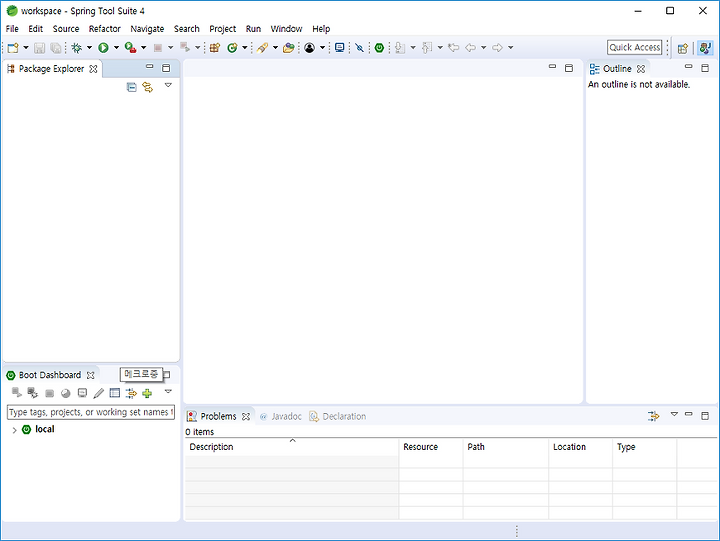This screenshot has height=541, width=720.
Task: Click the Boot Dashboard filters arrow icon
Action: (131, 393)
